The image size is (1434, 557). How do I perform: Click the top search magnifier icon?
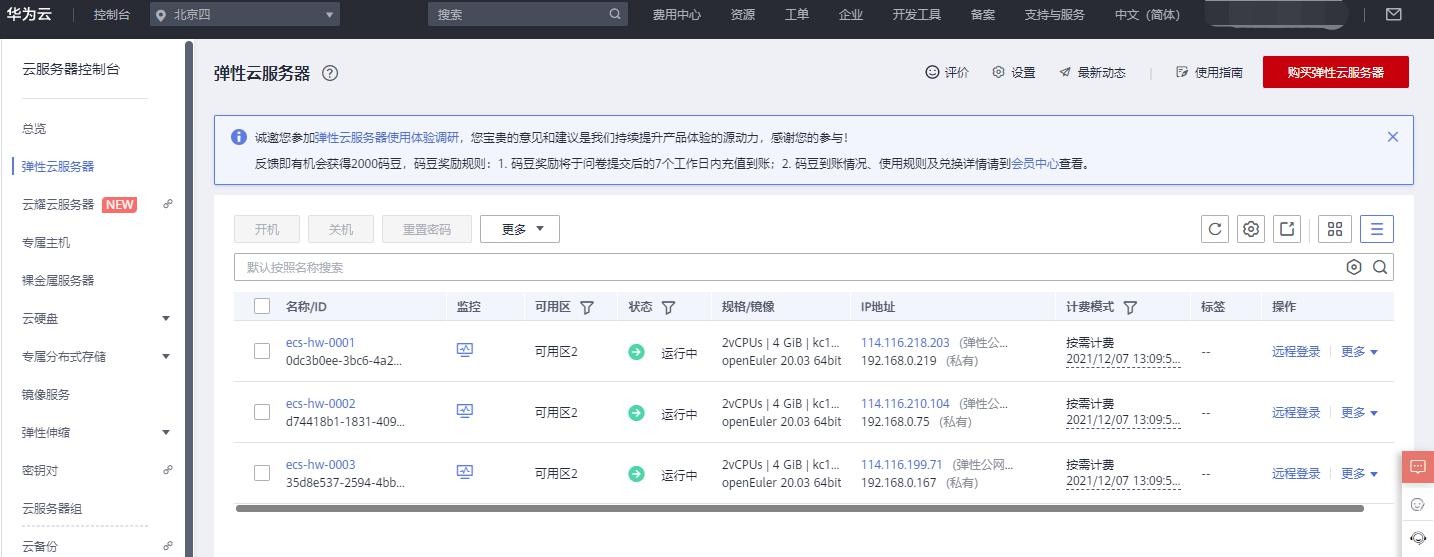coord(615,14)
